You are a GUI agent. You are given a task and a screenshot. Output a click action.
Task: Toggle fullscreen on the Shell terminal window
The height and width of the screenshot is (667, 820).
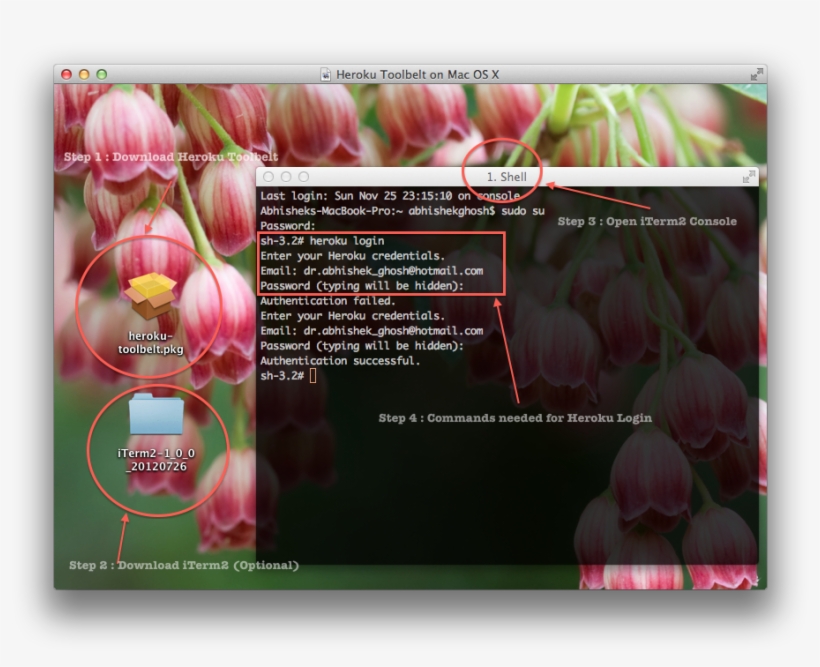749,177
